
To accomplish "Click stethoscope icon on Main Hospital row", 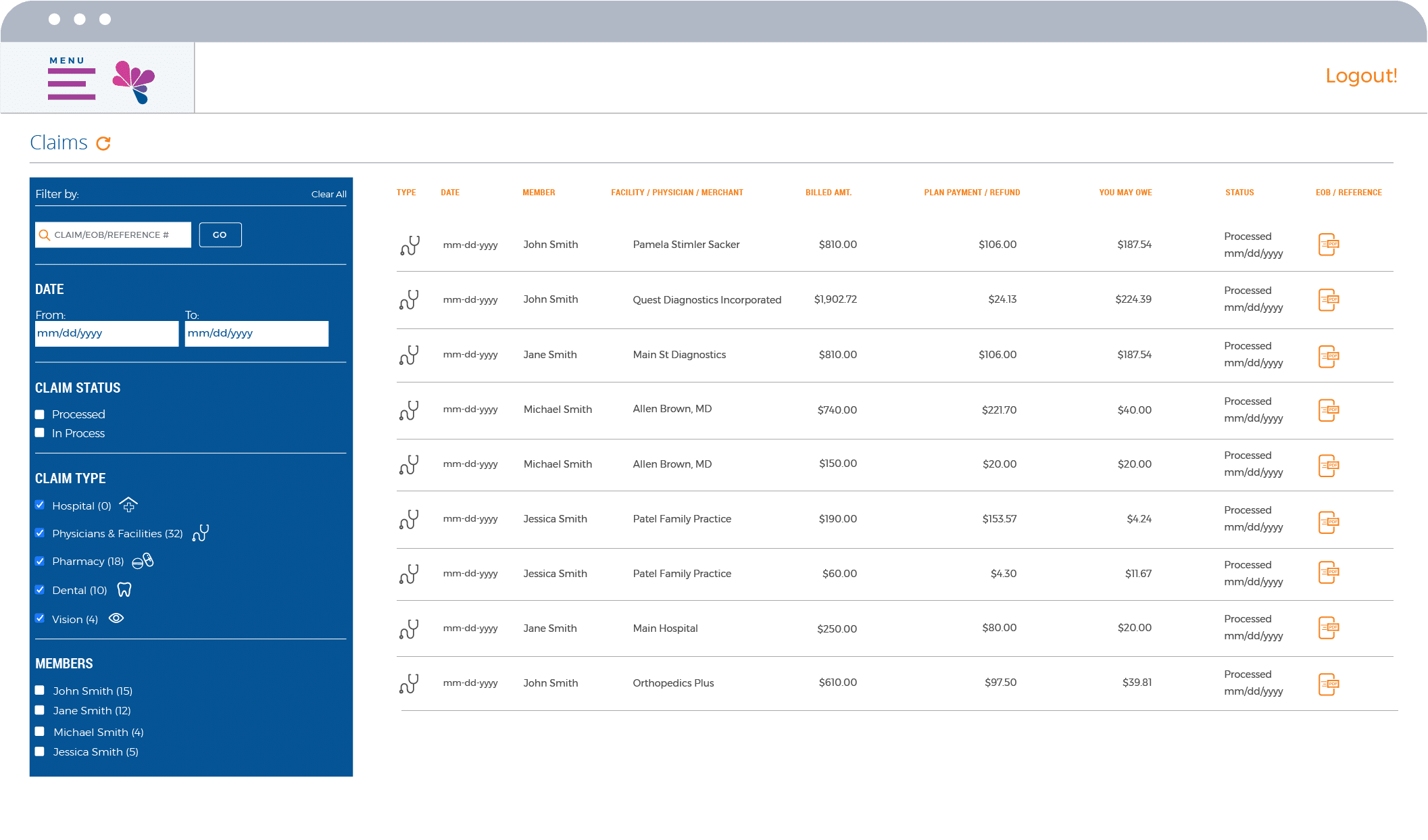I will click(409, 629).
